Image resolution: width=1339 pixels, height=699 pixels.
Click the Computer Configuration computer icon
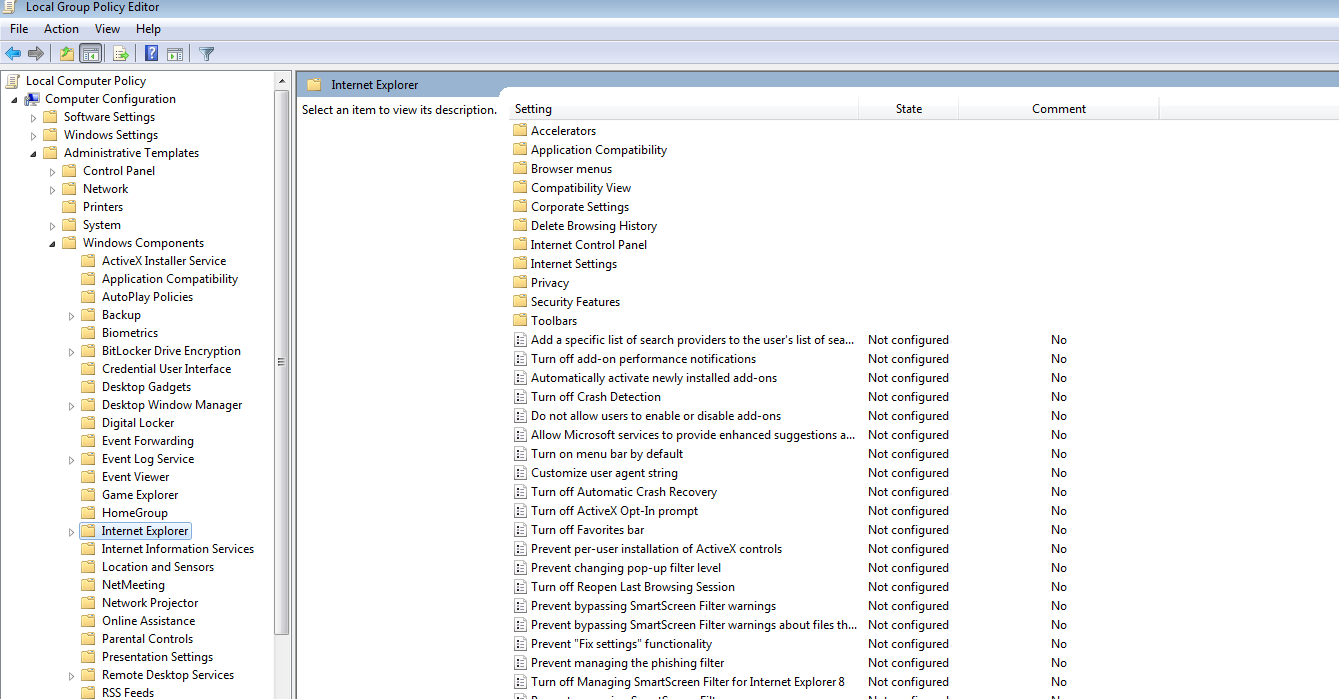32,99
